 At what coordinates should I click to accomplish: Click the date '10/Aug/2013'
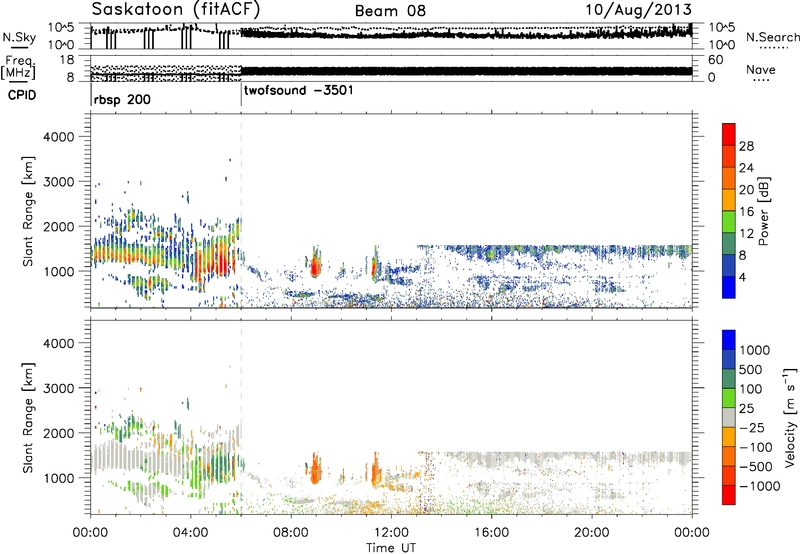[638, 10]
